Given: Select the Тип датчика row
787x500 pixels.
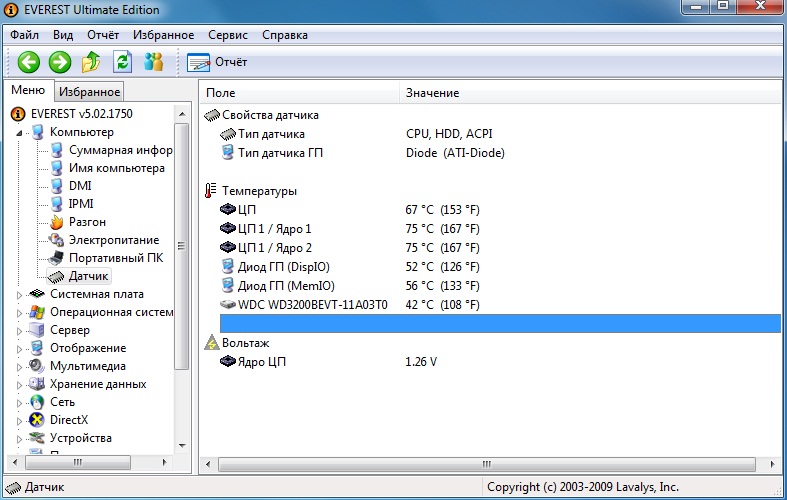Looking at the screenshot, I should (x=492, y=134).
